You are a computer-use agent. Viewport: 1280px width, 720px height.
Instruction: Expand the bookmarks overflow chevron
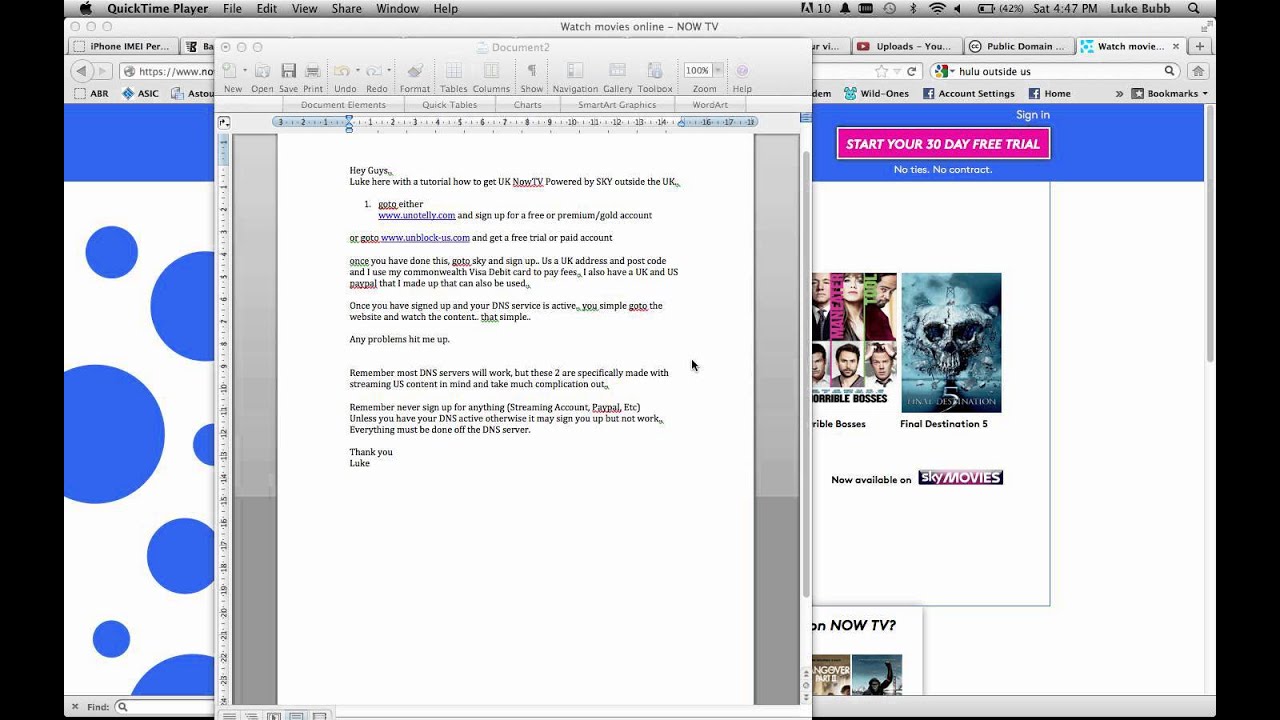[1119, 93]
